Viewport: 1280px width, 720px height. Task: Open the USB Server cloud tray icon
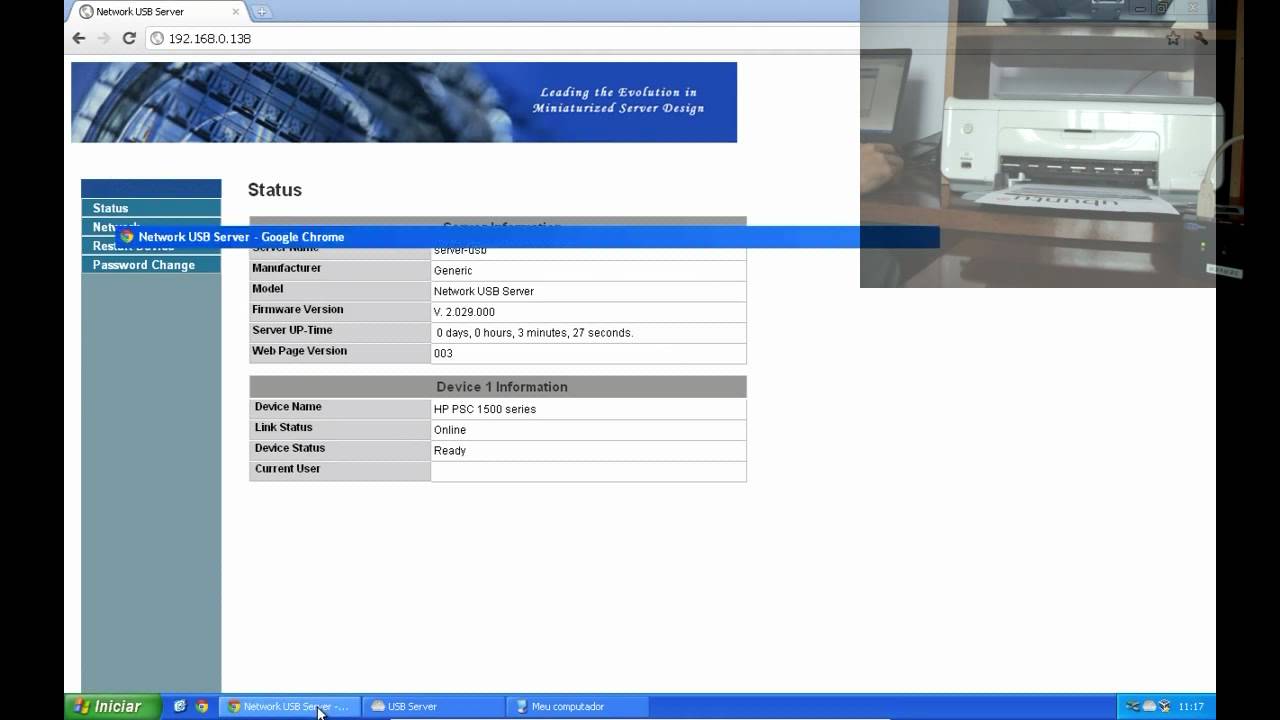[x=1149, y=706]
